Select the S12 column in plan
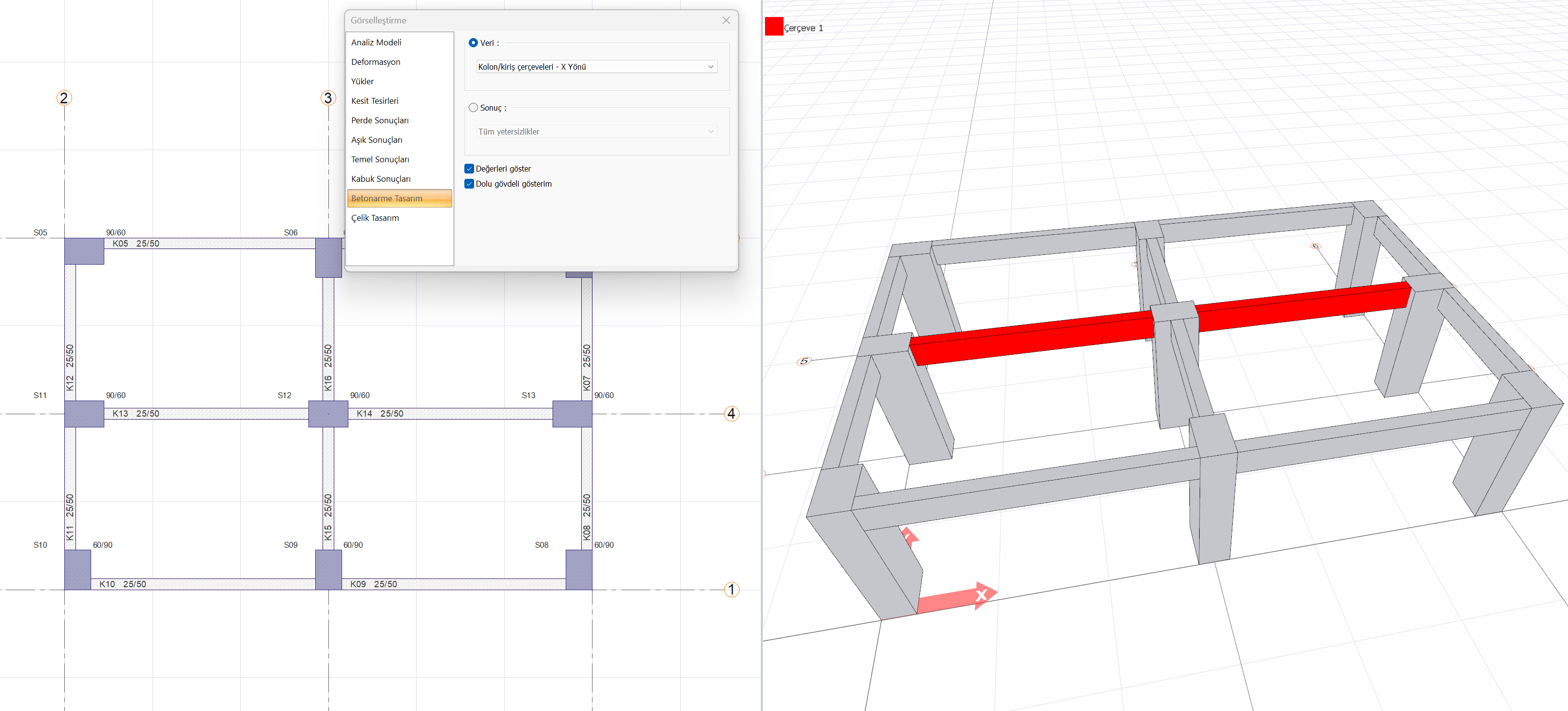Screen dimensions: 1568x711 click(328, 414)
